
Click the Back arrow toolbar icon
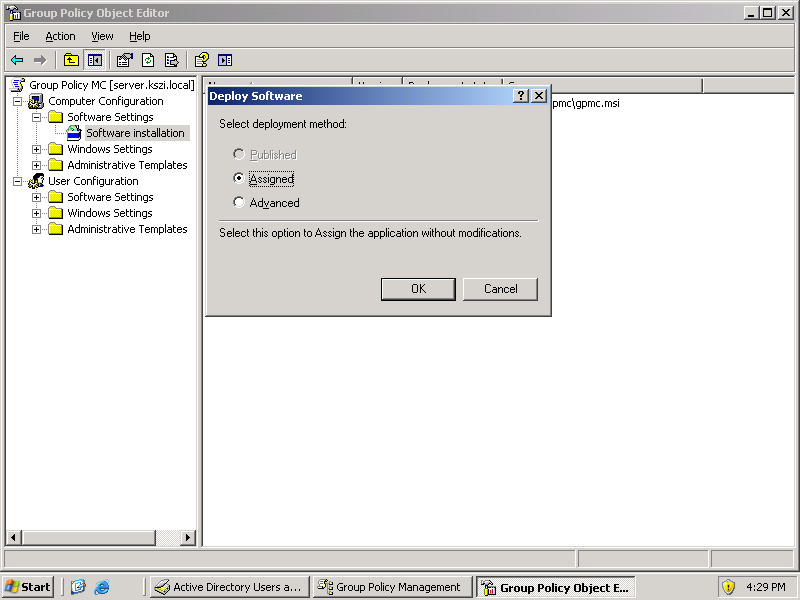[x=17, y=60]
